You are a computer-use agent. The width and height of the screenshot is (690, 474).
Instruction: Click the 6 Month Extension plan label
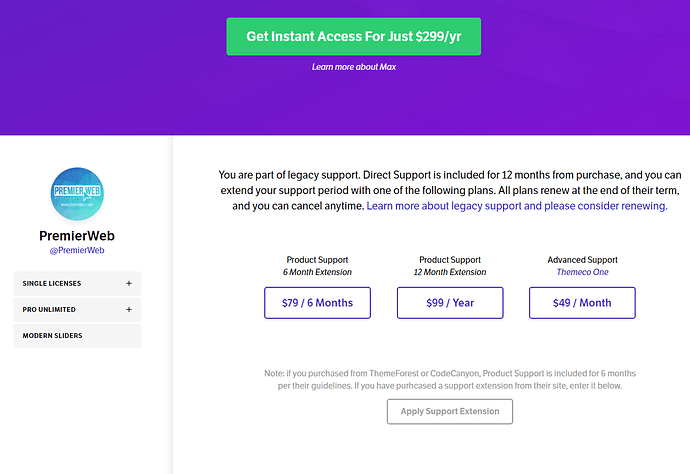(317, 272)
